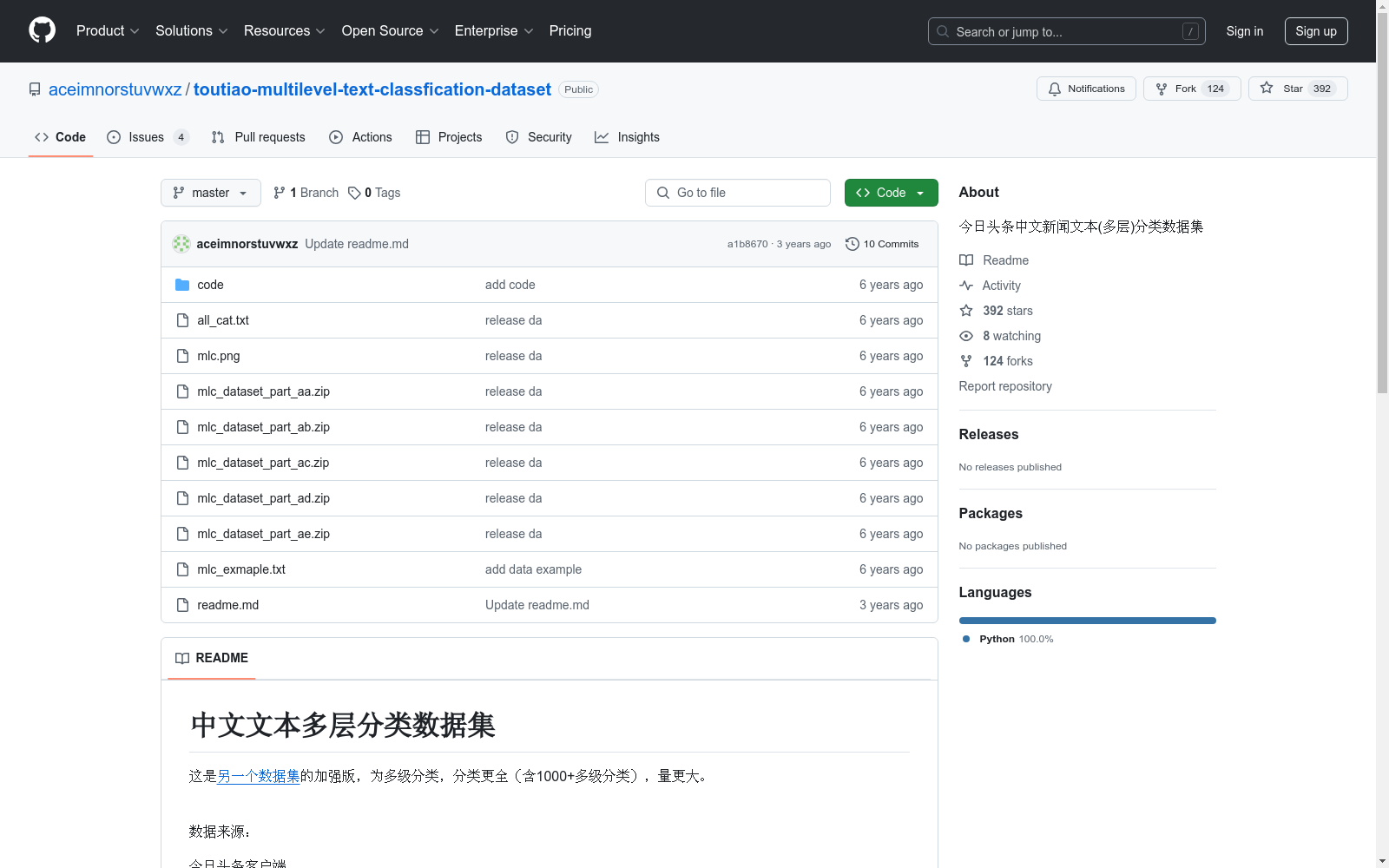Click the file icon beside mlc_exmaple.txt

pyautogui.click(x=182, y=569)
